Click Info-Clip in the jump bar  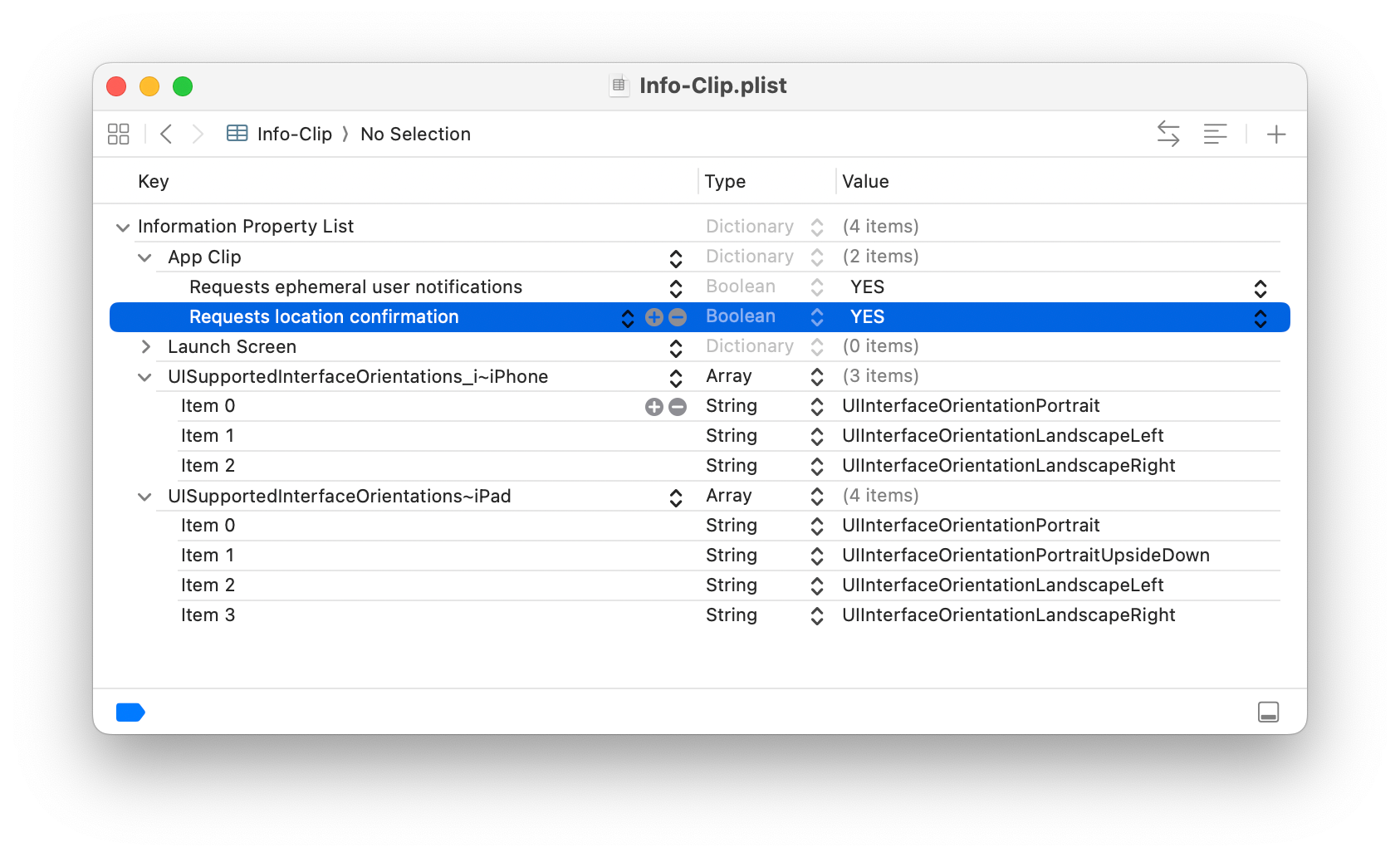pos(294,134)
